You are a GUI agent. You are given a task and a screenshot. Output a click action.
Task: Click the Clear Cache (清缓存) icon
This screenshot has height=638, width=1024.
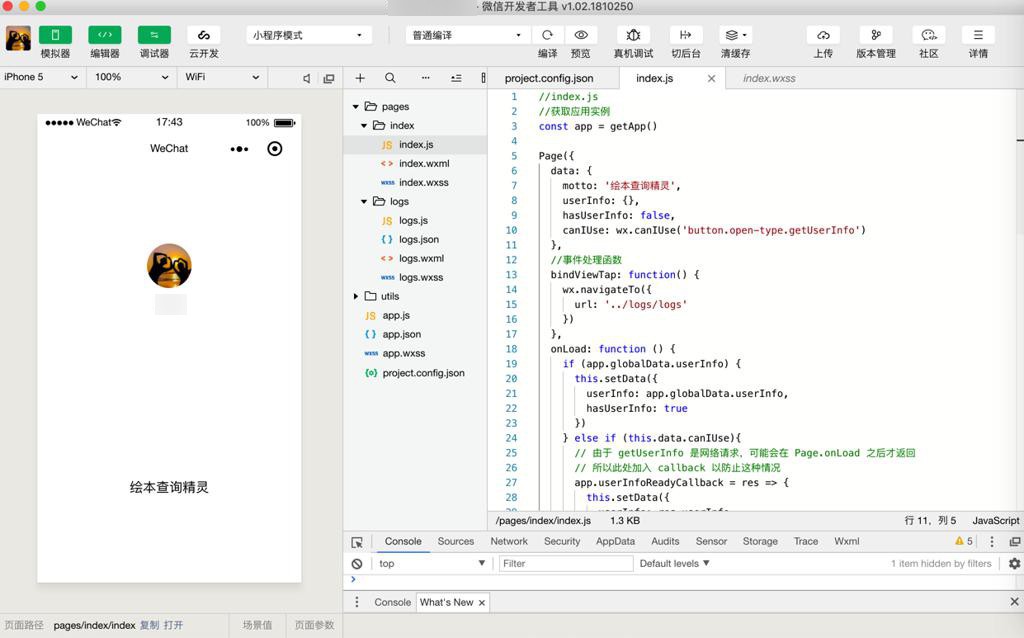(735, 35)
